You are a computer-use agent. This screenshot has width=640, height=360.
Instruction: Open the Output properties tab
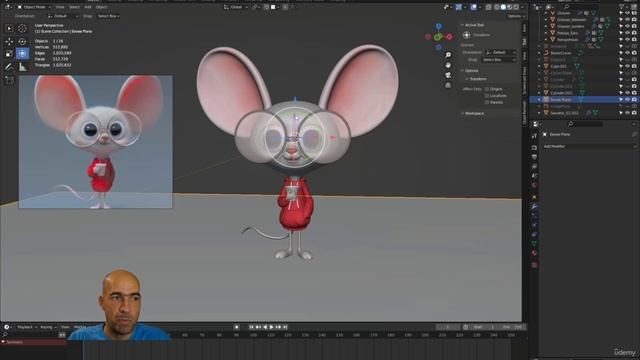click(x=534, y=157)
